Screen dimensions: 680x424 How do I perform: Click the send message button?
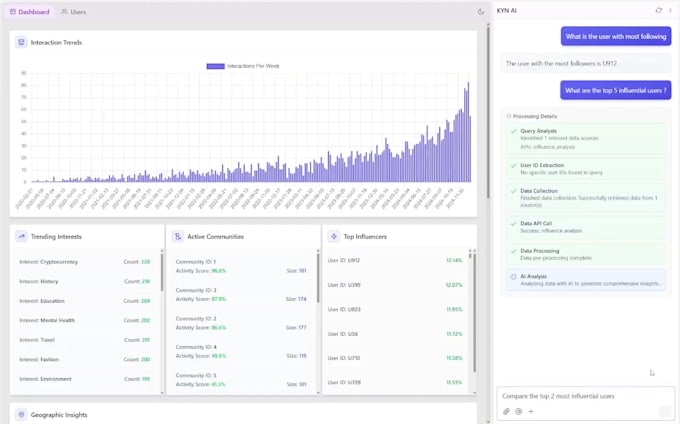664,411
